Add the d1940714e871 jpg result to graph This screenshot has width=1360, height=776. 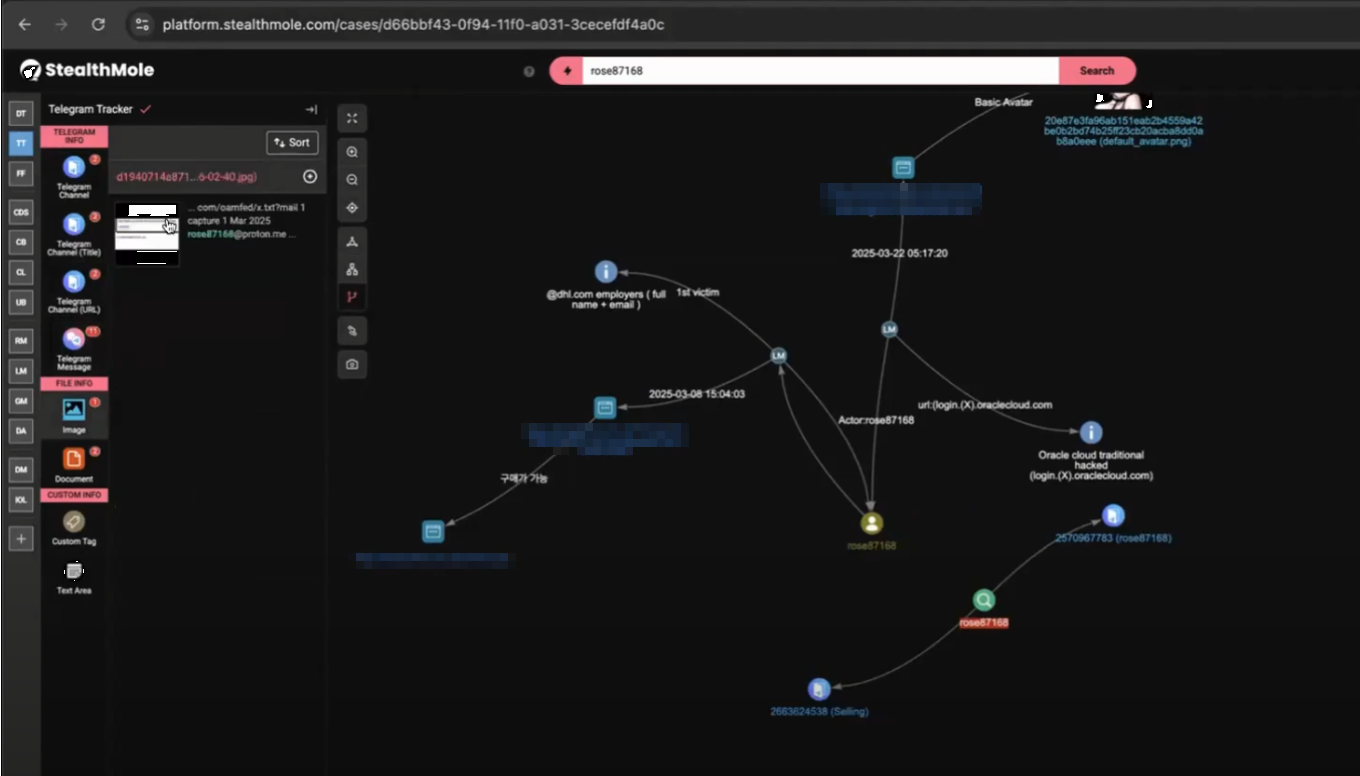pyautogui.click(x=310, y=177)
